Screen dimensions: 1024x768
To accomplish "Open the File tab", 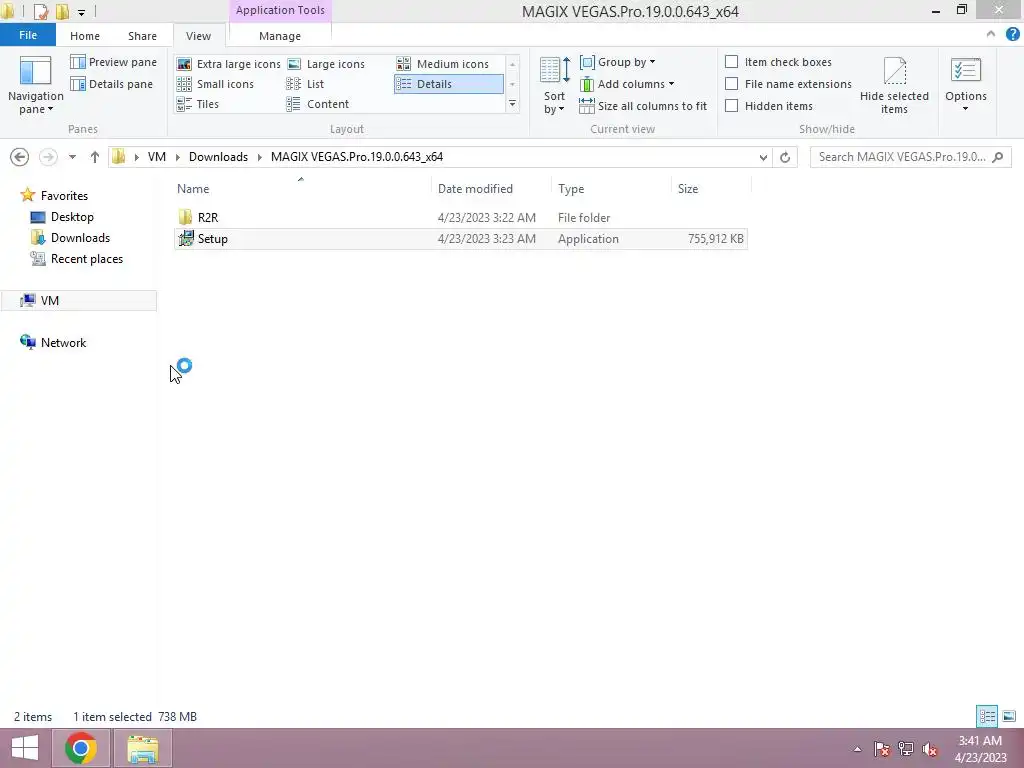I will coord(27,35).
